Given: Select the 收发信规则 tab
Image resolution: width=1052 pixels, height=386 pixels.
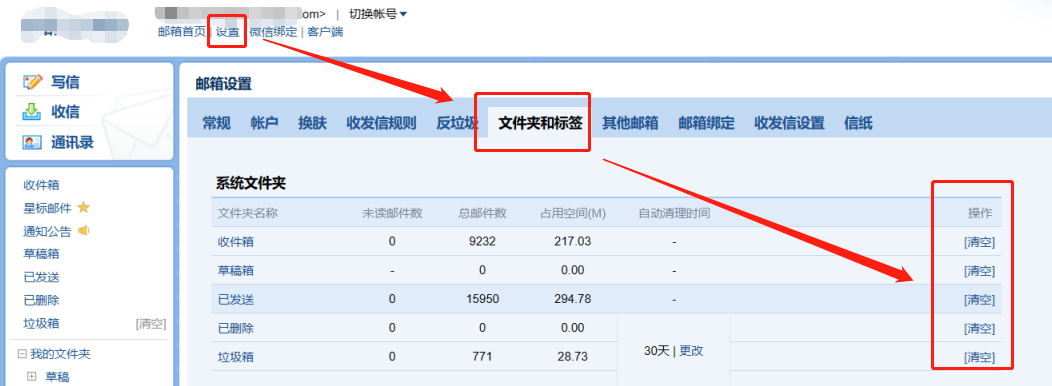Looking at the screenshot, I should pos(381,124).
